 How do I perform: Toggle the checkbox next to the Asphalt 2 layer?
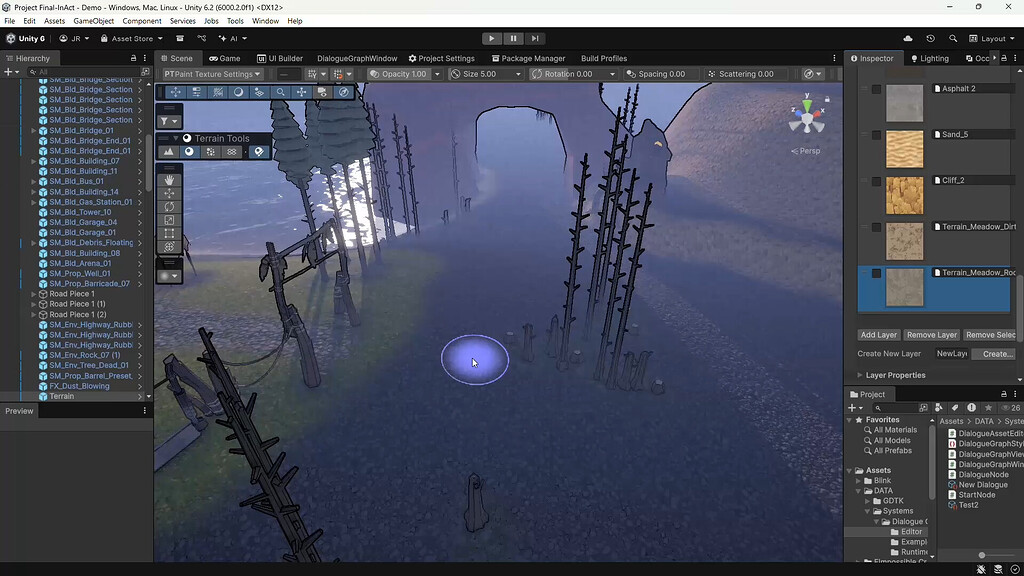[877, 88]
